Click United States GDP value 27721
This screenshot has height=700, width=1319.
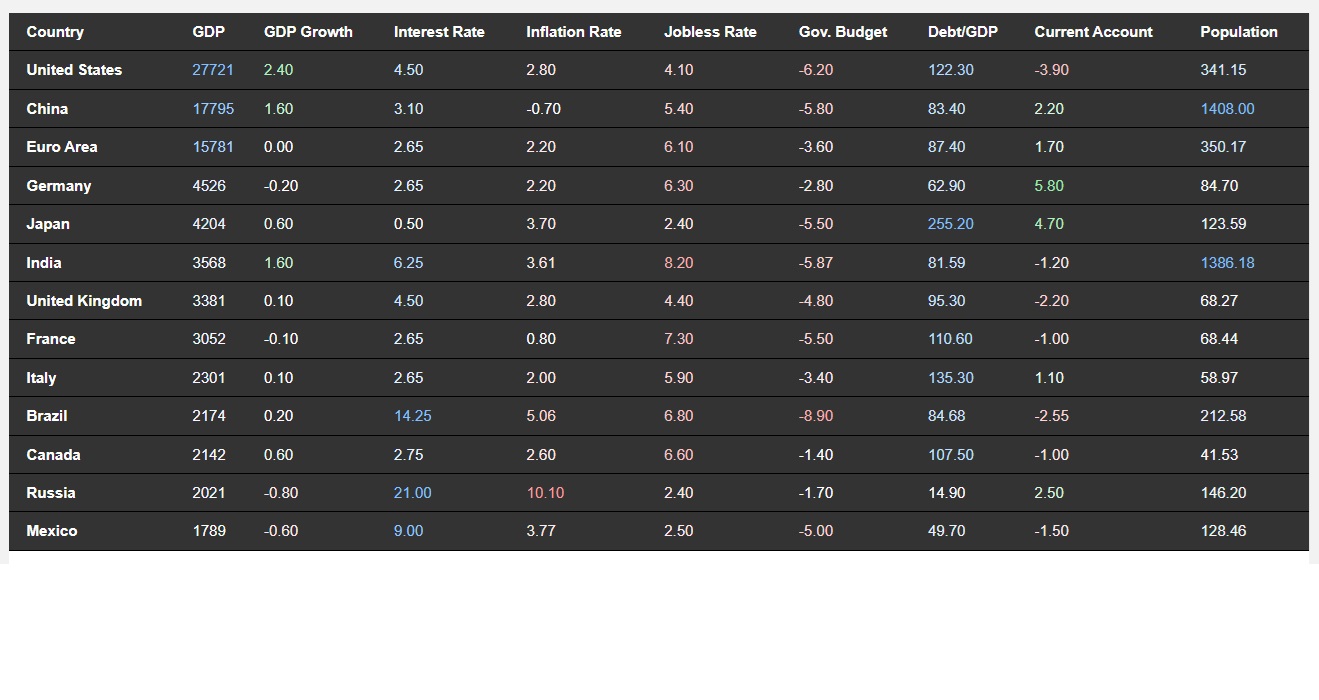click(x=213, y=70)
